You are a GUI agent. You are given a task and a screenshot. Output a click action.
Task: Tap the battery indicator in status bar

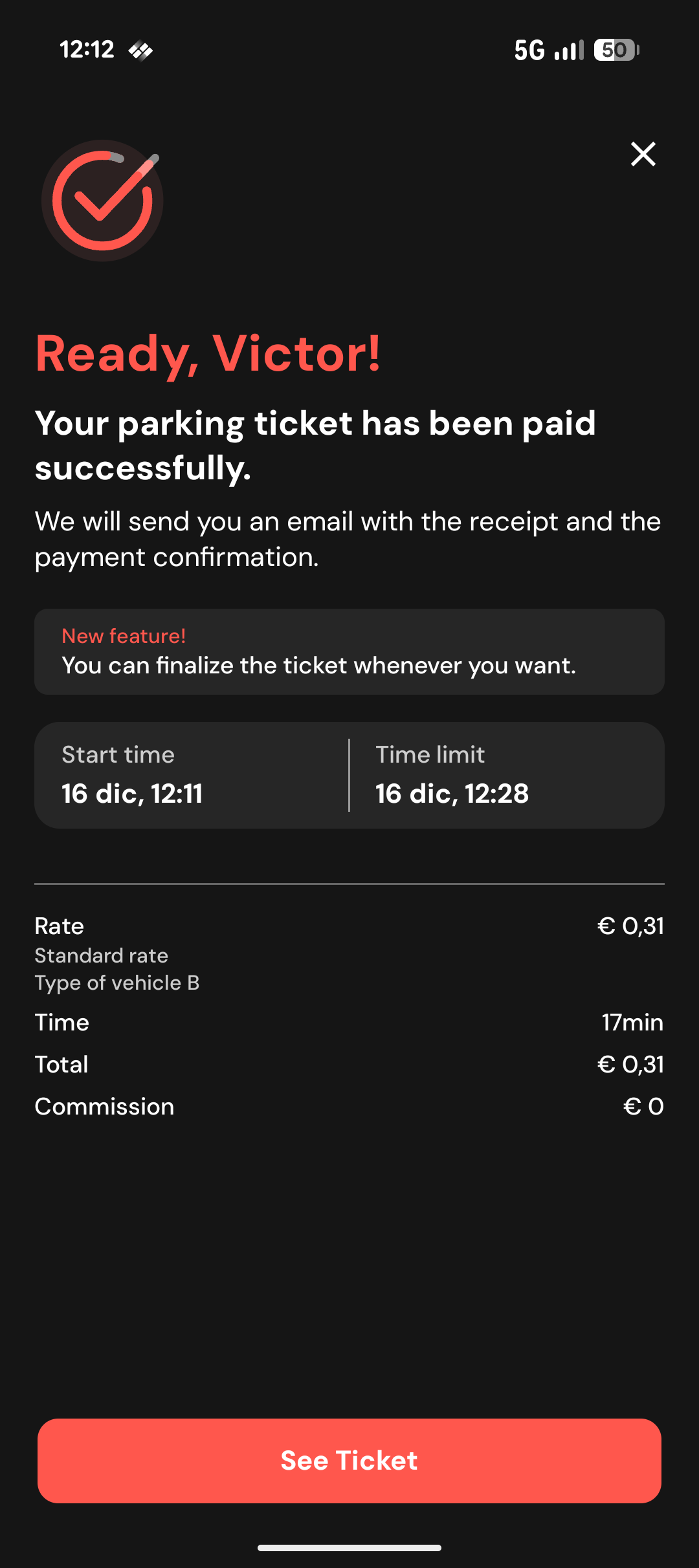[616, 50]
